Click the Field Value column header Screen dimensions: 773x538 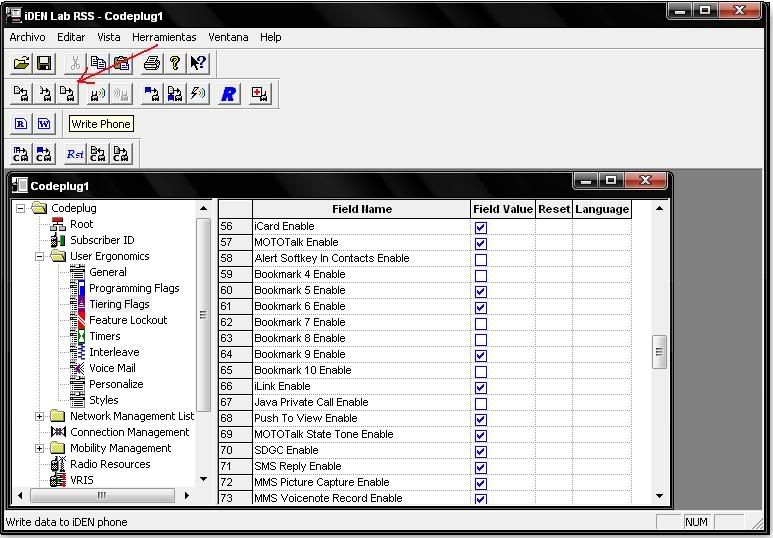point(503,209)
